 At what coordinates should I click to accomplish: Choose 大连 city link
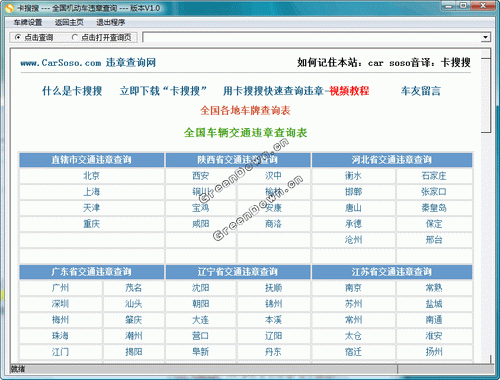click(201, 320)
